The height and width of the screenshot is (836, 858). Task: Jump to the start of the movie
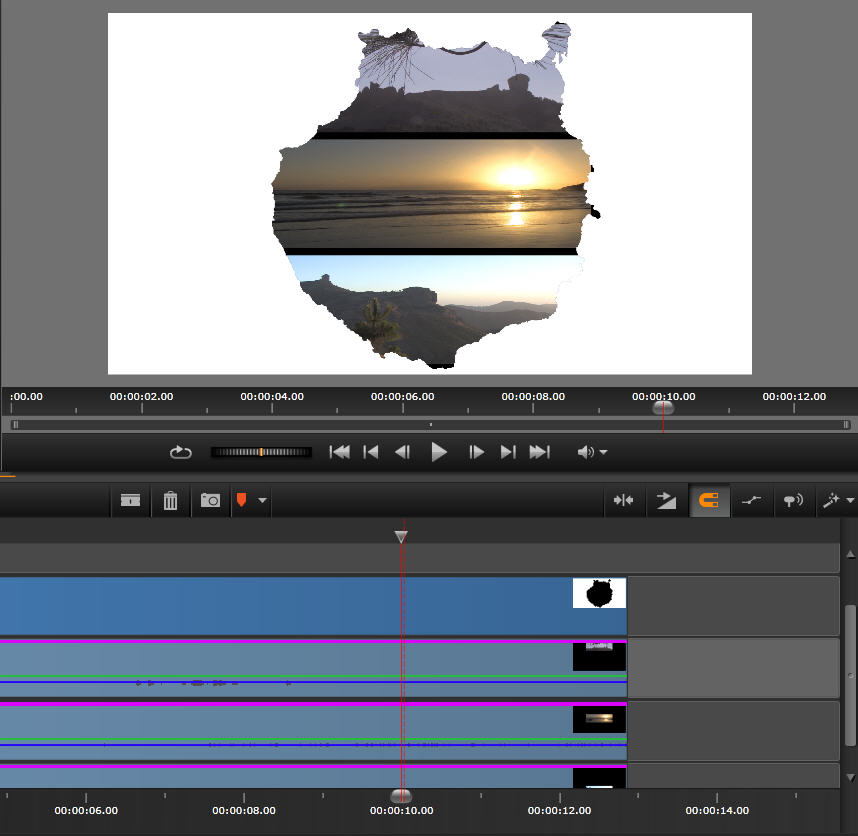click(x=340, y=452)
